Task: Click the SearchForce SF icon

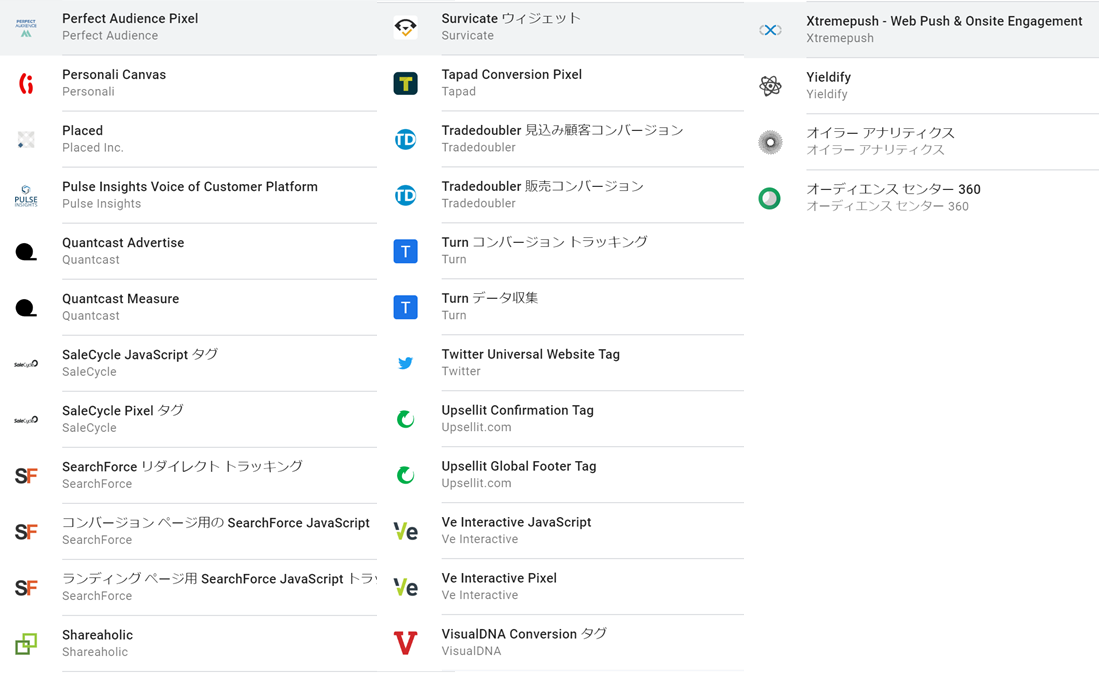Action: point(25,474)
